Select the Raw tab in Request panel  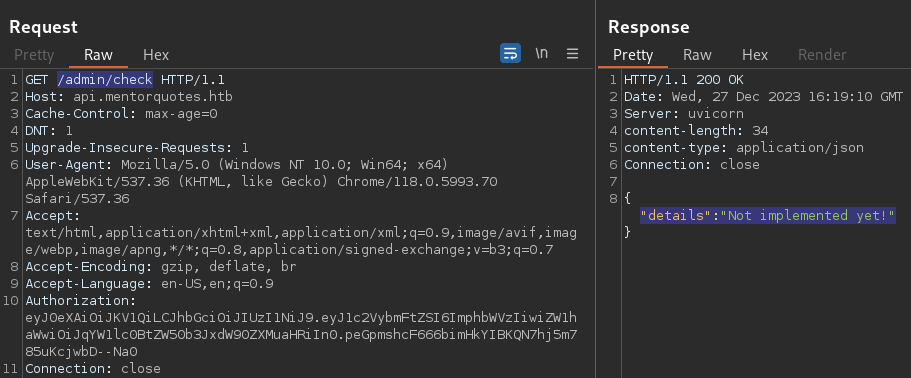pyautogui.click(x=98, y=55)
